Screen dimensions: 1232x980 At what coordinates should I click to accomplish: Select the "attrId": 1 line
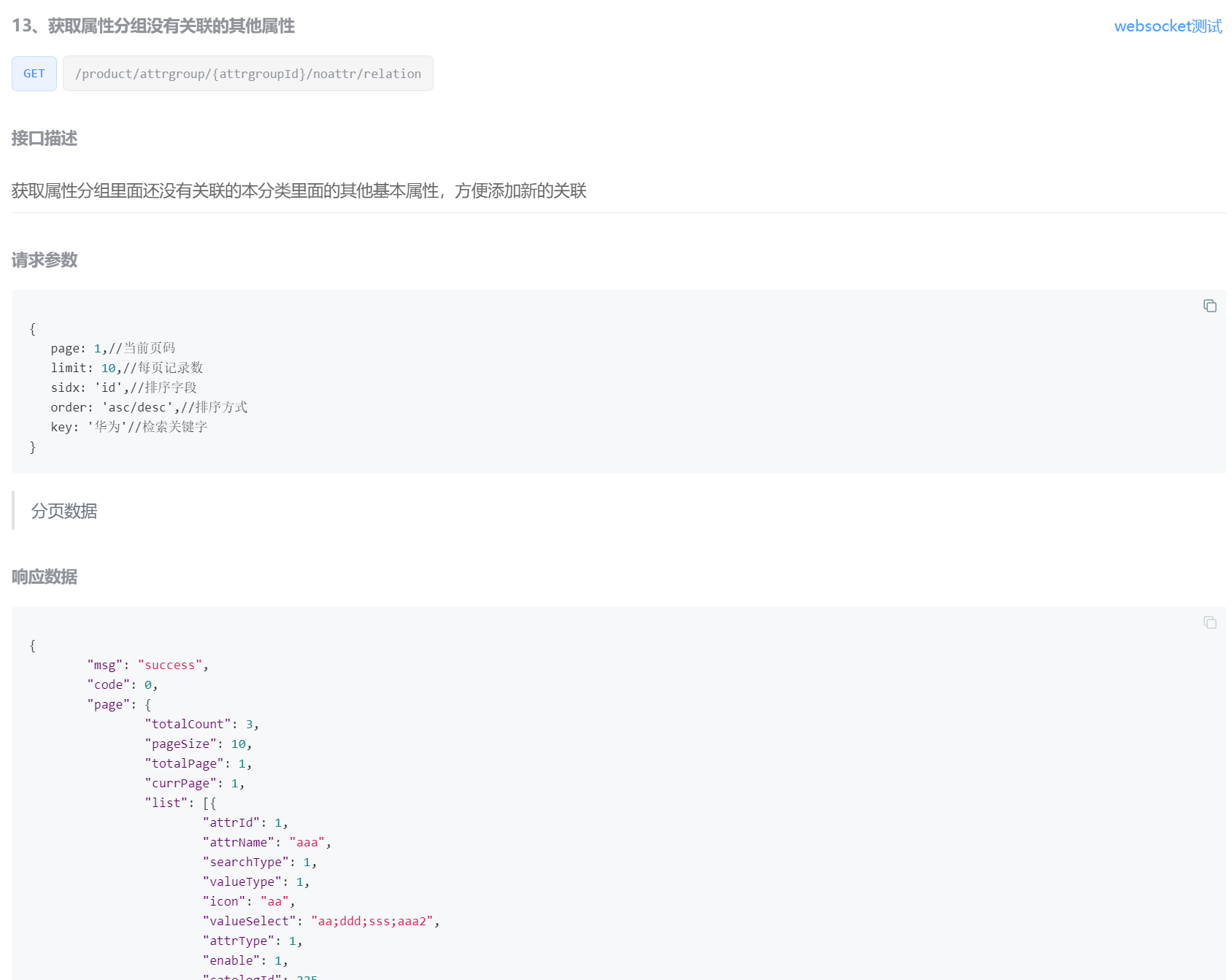[245, 822]
